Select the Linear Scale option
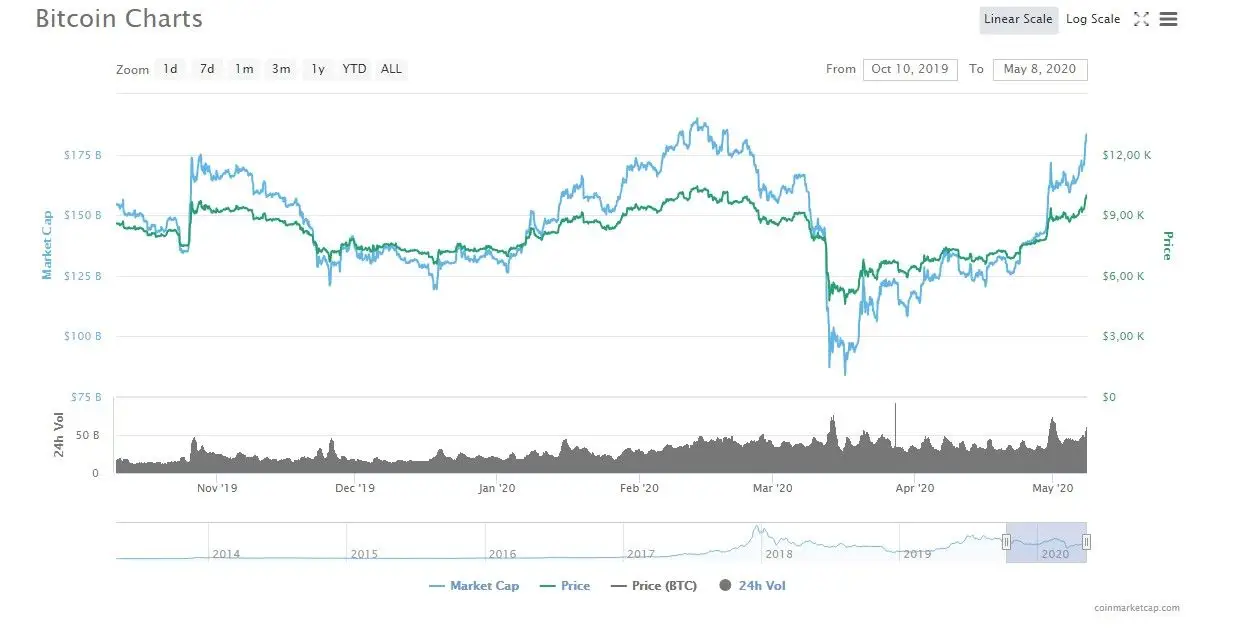The height and width of the screenshot is (633, 1244). tap(1018, 18)
